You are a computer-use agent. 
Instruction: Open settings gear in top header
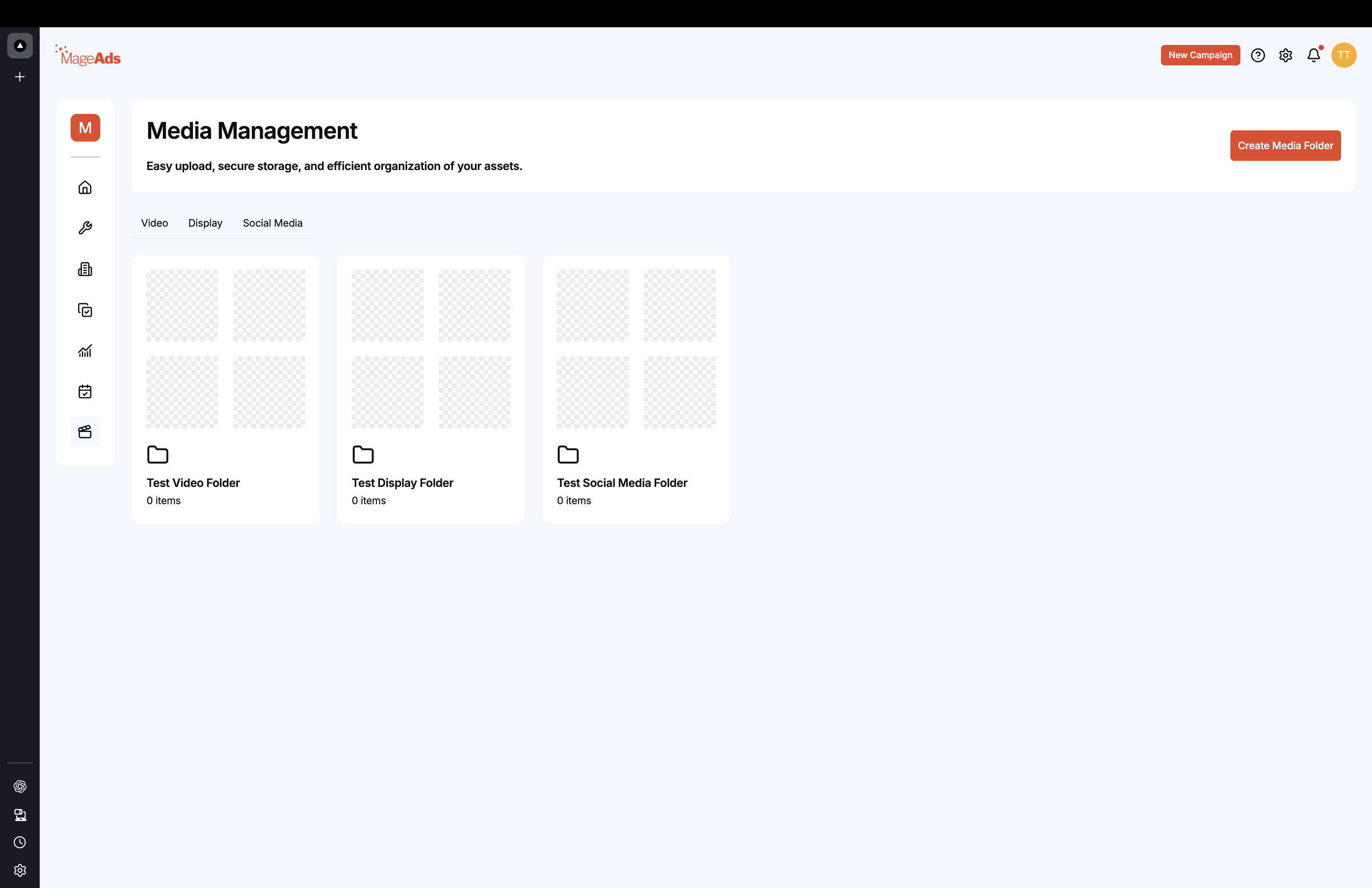click(x=1285, y=55)
